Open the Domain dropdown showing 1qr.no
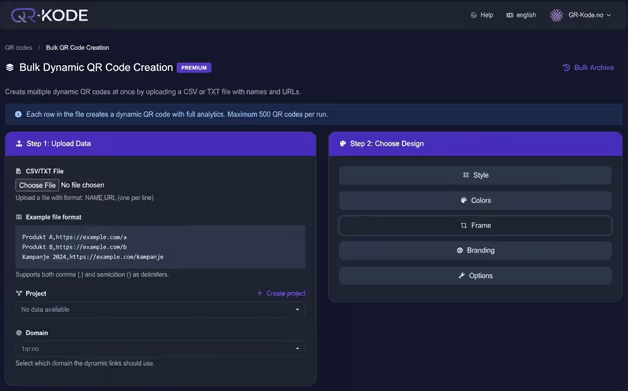 160,349
